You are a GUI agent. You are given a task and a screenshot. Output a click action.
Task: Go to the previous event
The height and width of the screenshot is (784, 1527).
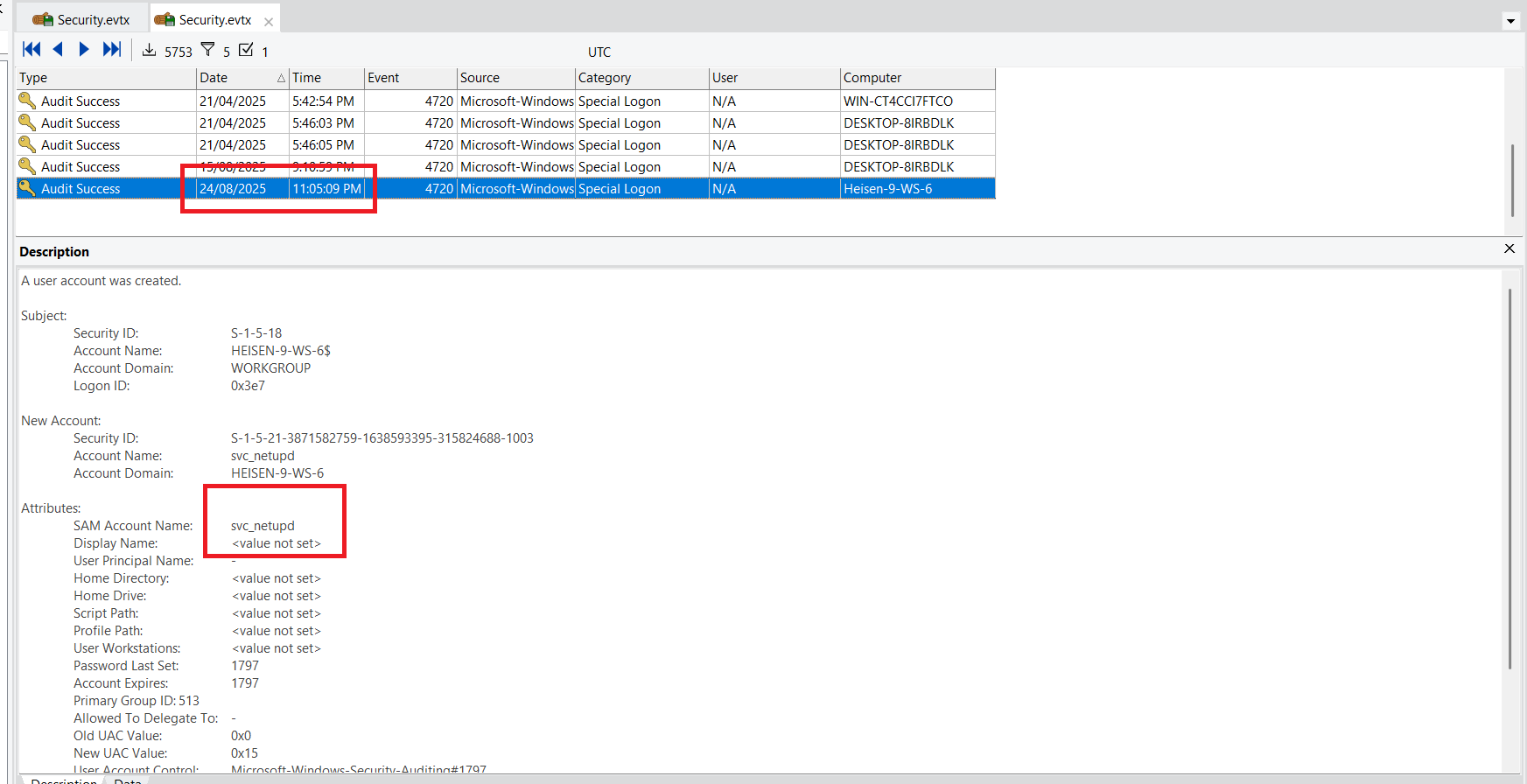[58, 50]
